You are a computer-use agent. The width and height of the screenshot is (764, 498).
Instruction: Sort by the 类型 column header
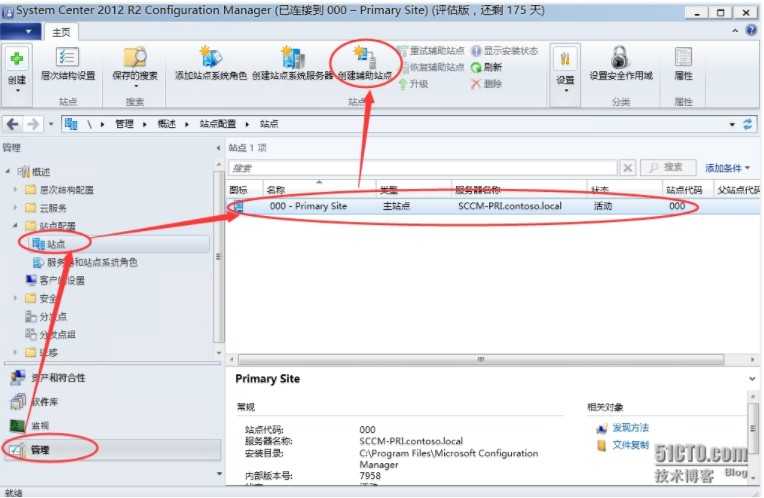(414, 190)
